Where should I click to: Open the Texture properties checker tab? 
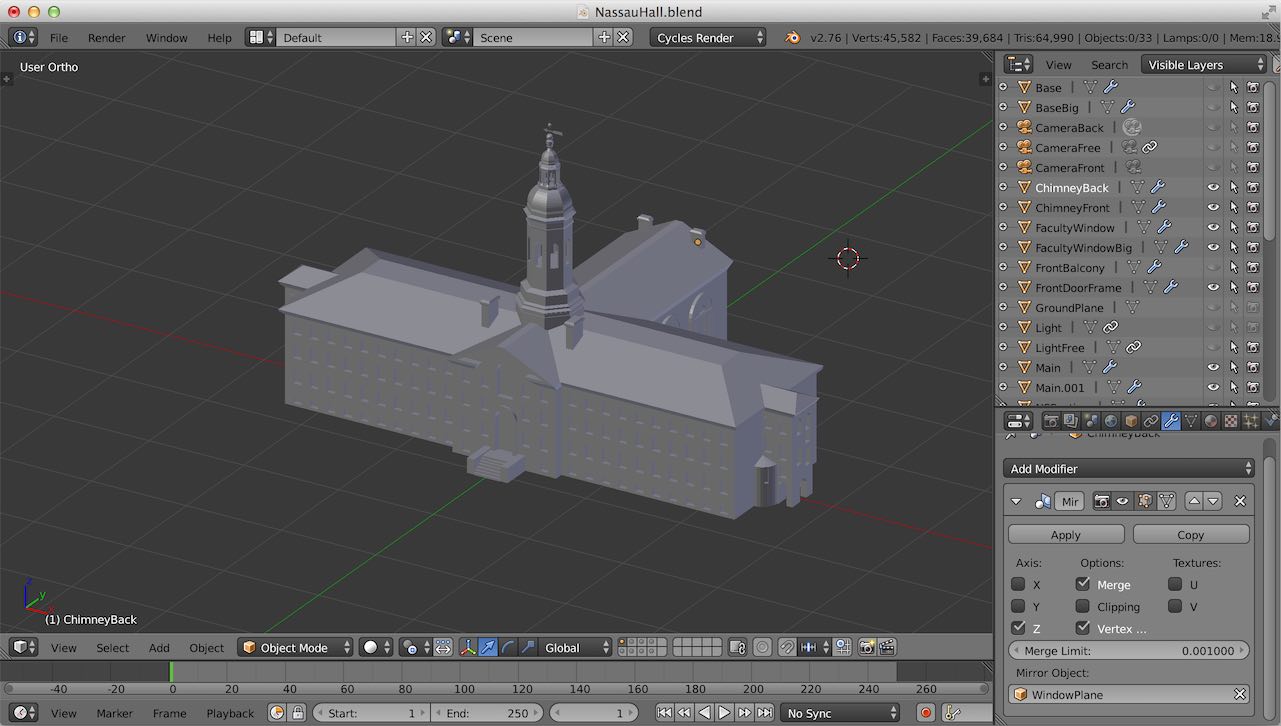[1231, 421]
